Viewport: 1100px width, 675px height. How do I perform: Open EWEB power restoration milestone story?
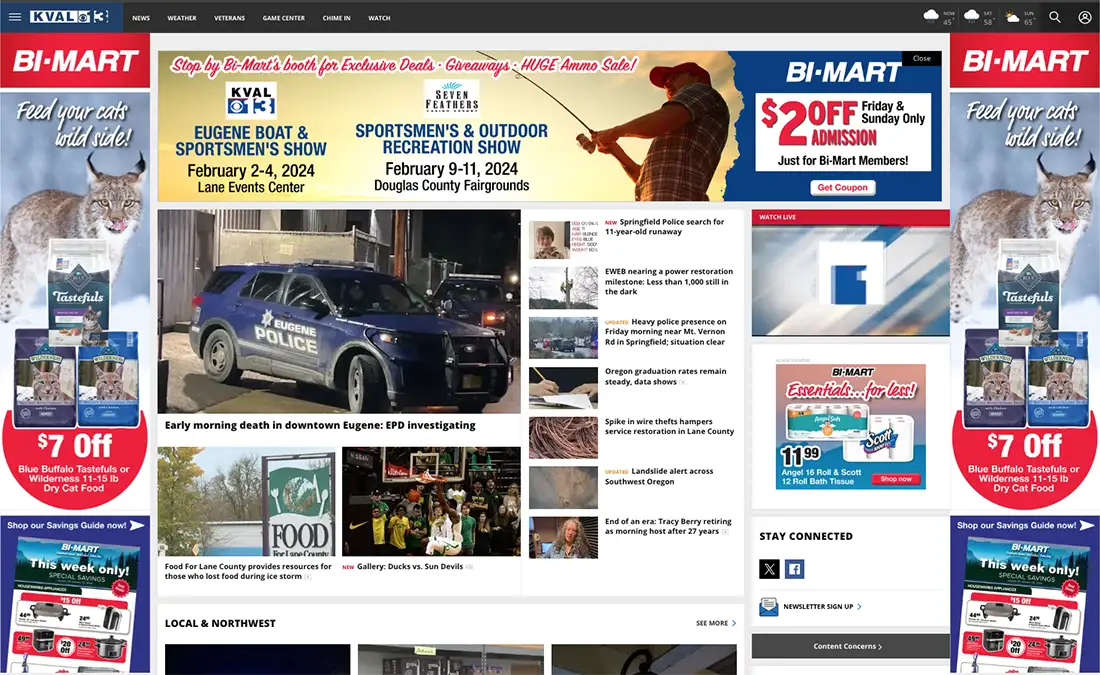pos(669,281)
